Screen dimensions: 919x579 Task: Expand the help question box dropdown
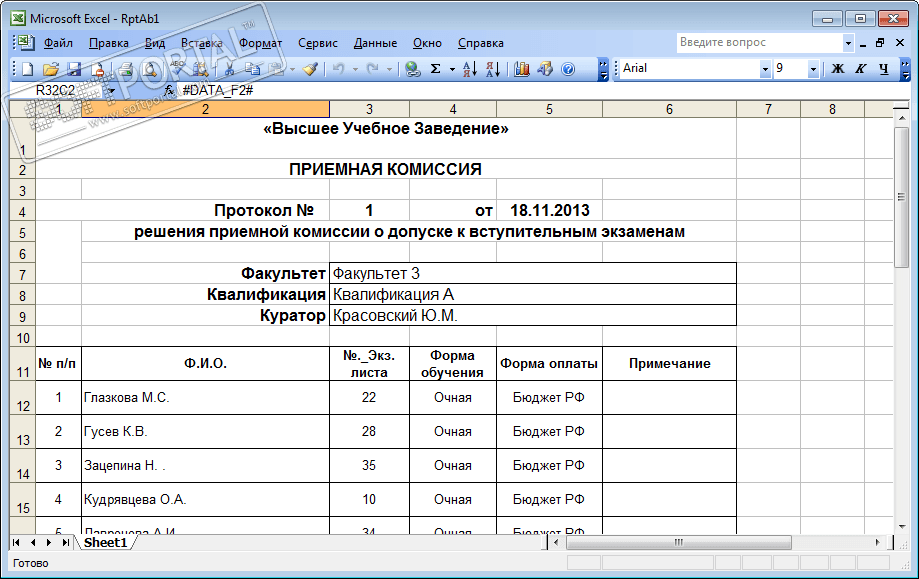click(x=848, y=43)
